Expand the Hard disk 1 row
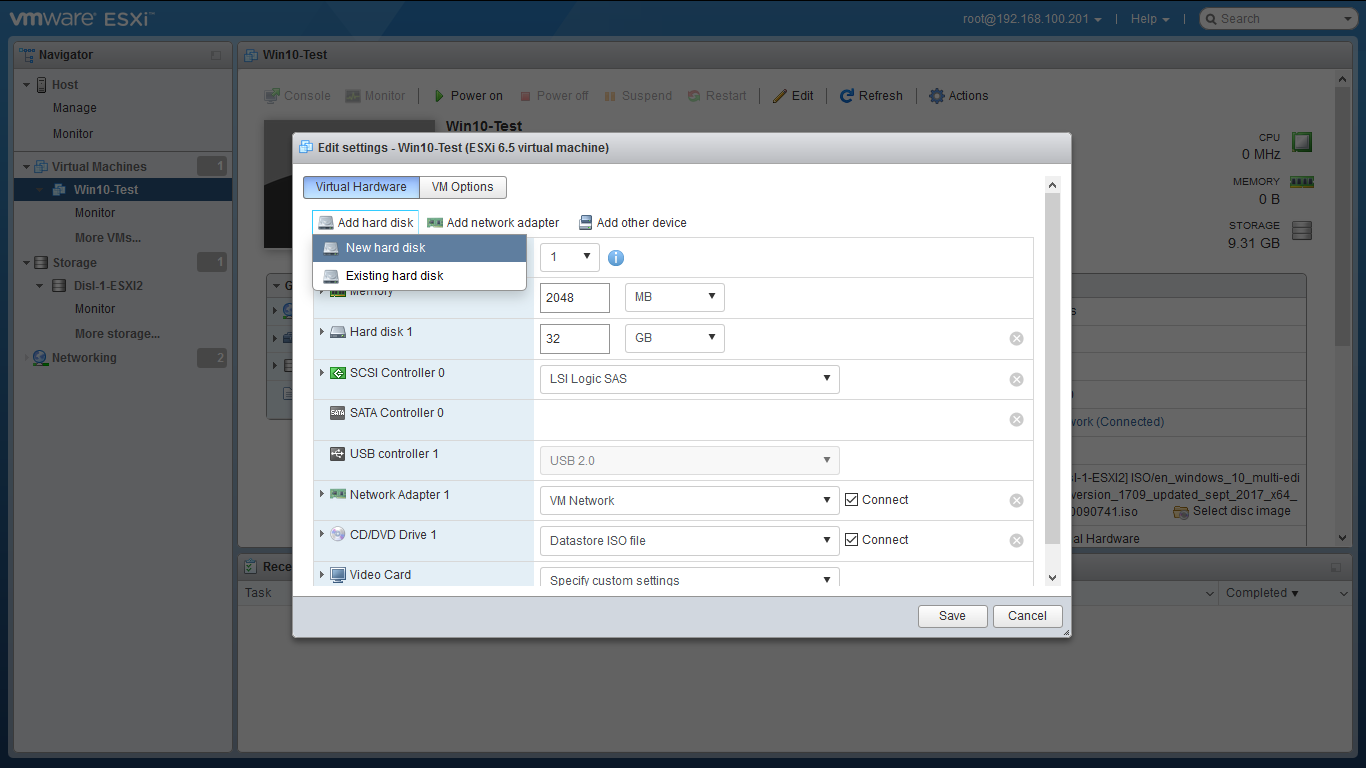 (x=322, y=331)
